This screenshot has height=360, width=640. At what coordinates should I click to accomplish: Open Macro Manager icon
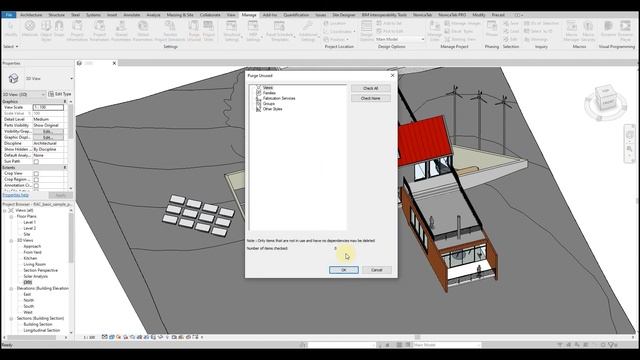pos(571,27)
